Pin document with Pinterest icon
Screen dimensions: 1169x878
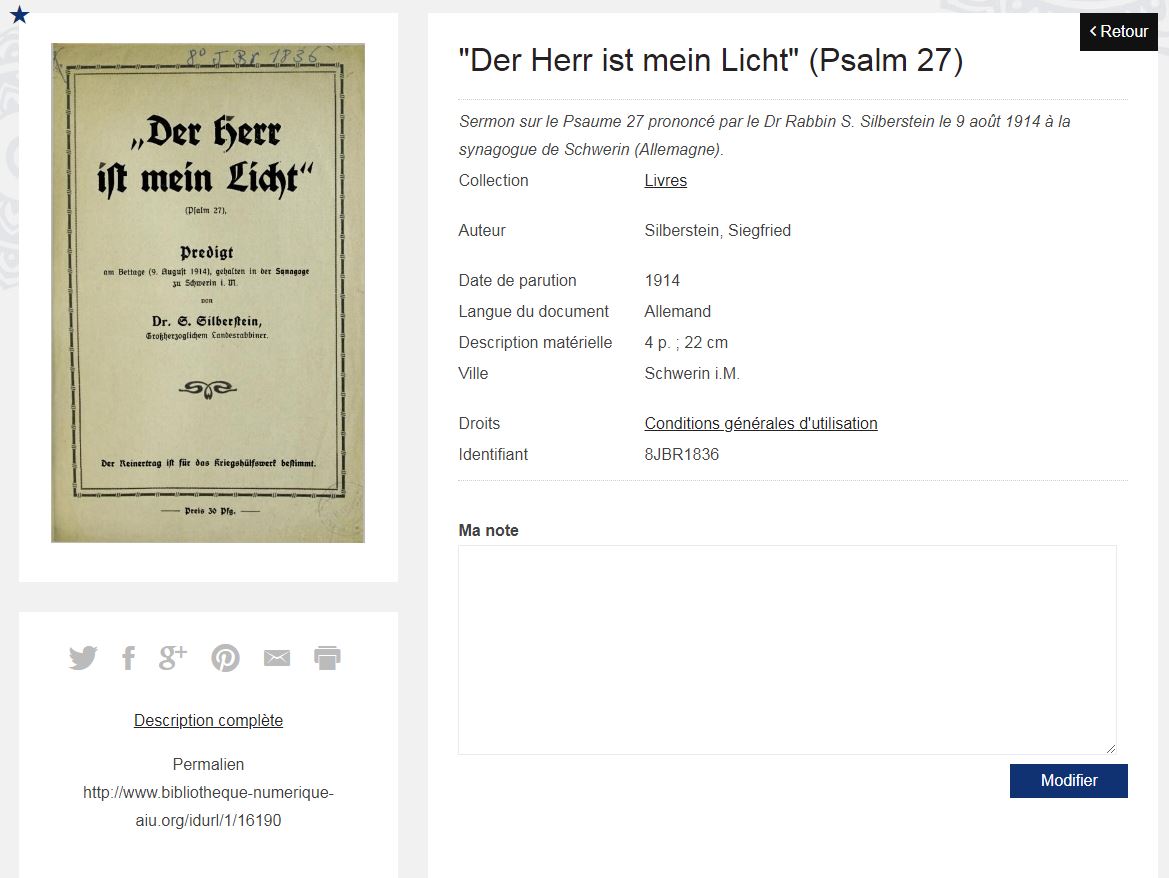pyautogui.click(x=225, y=658)
